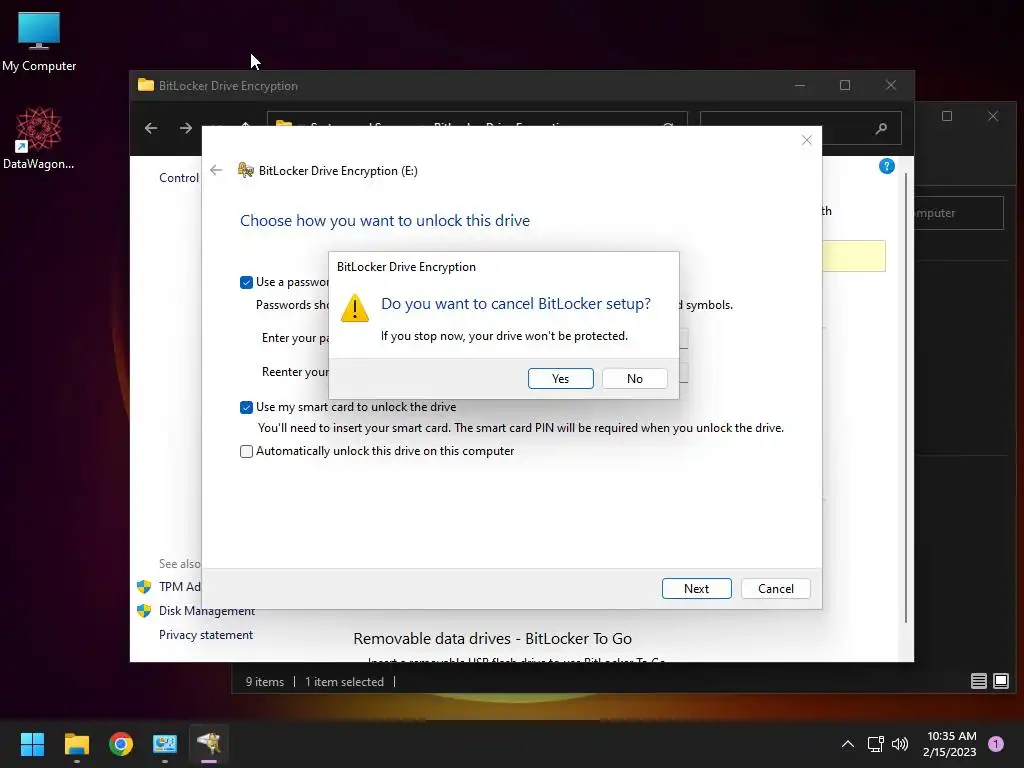Open the notification badge icon
Image resolution: width=1024 pixels, height=768 pixels.
[996, 744]
